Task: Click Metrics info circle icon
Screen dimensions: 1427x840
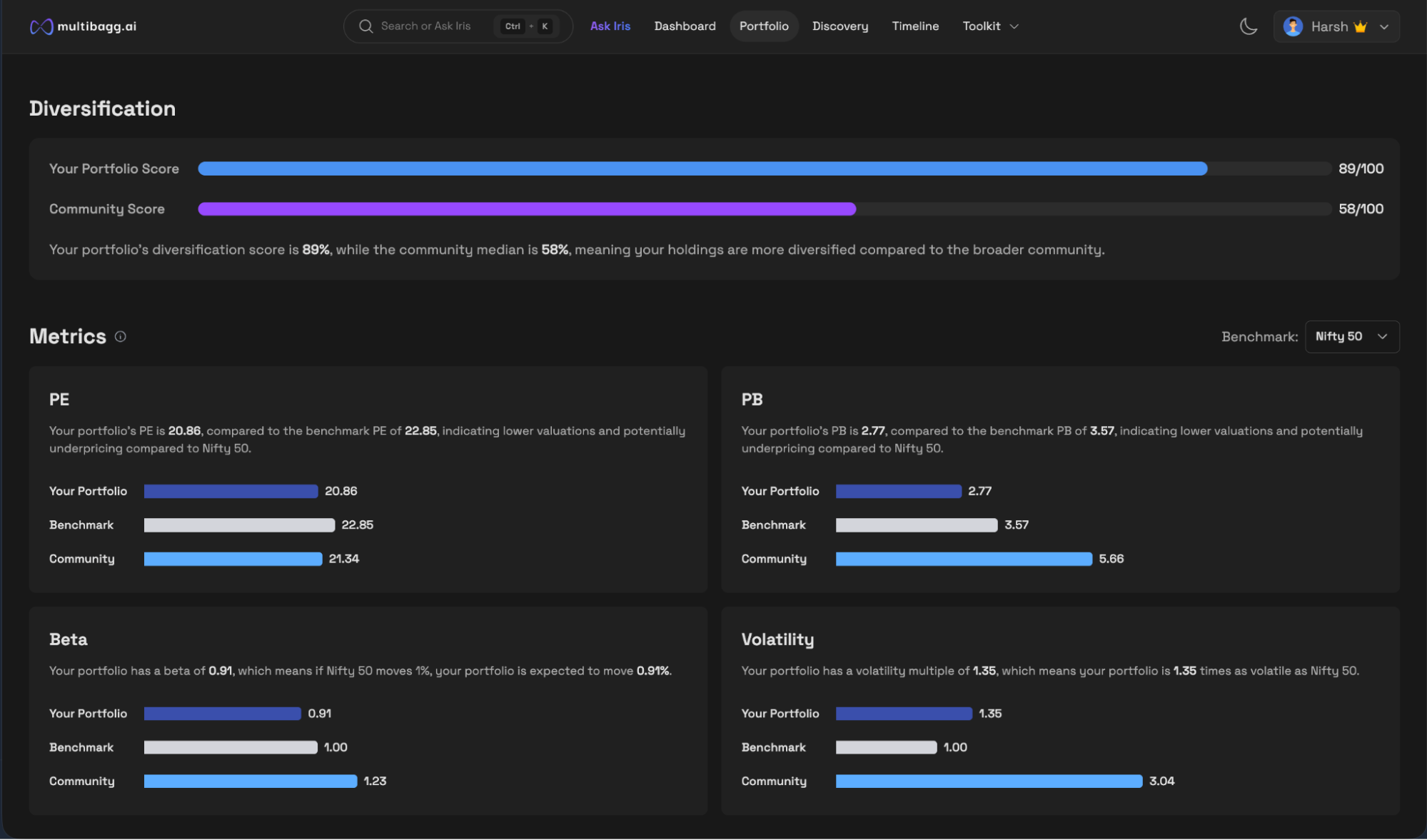Action: [x=121, y=337]
